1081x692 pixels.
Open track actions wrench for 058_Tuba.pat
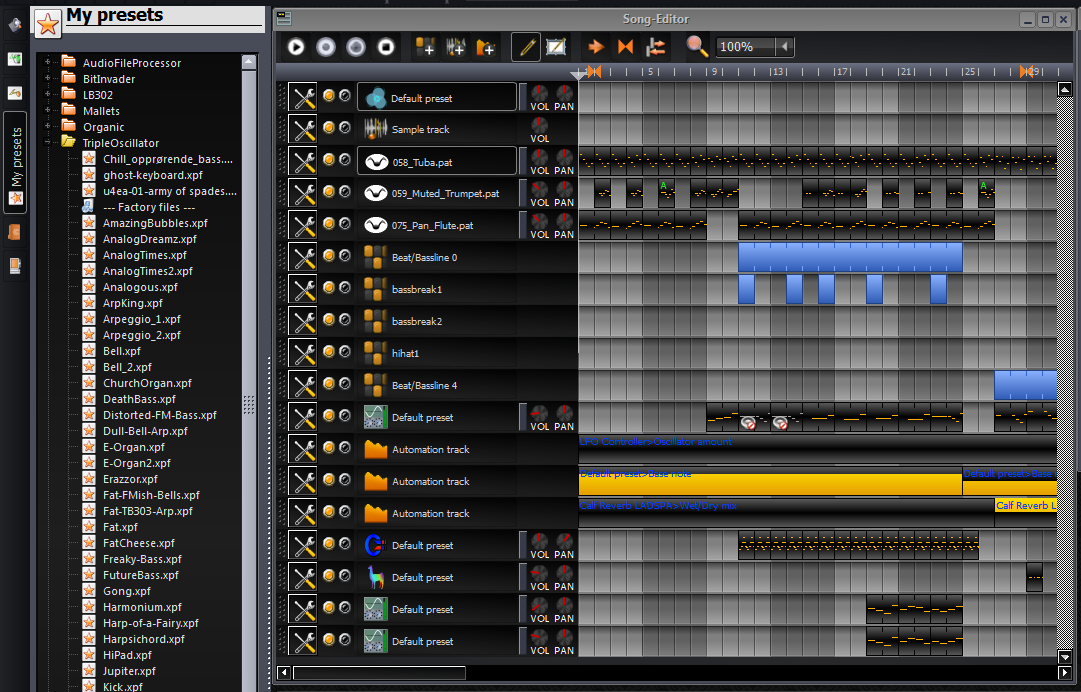point(303,161)
